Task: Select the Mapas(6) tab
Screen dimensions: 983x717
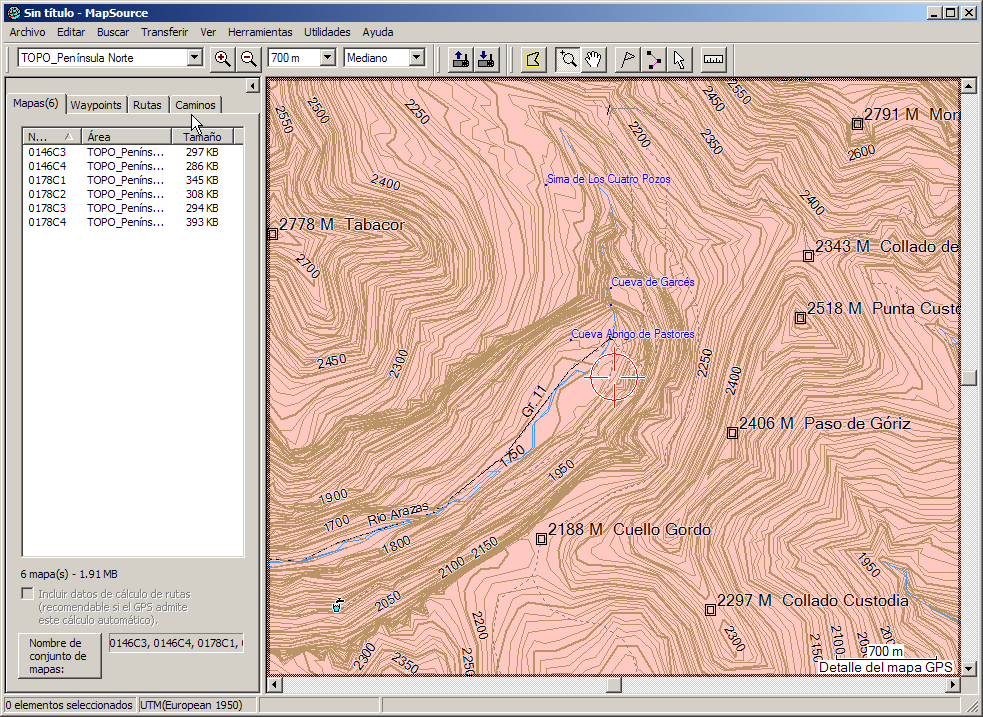Action: 36,103
